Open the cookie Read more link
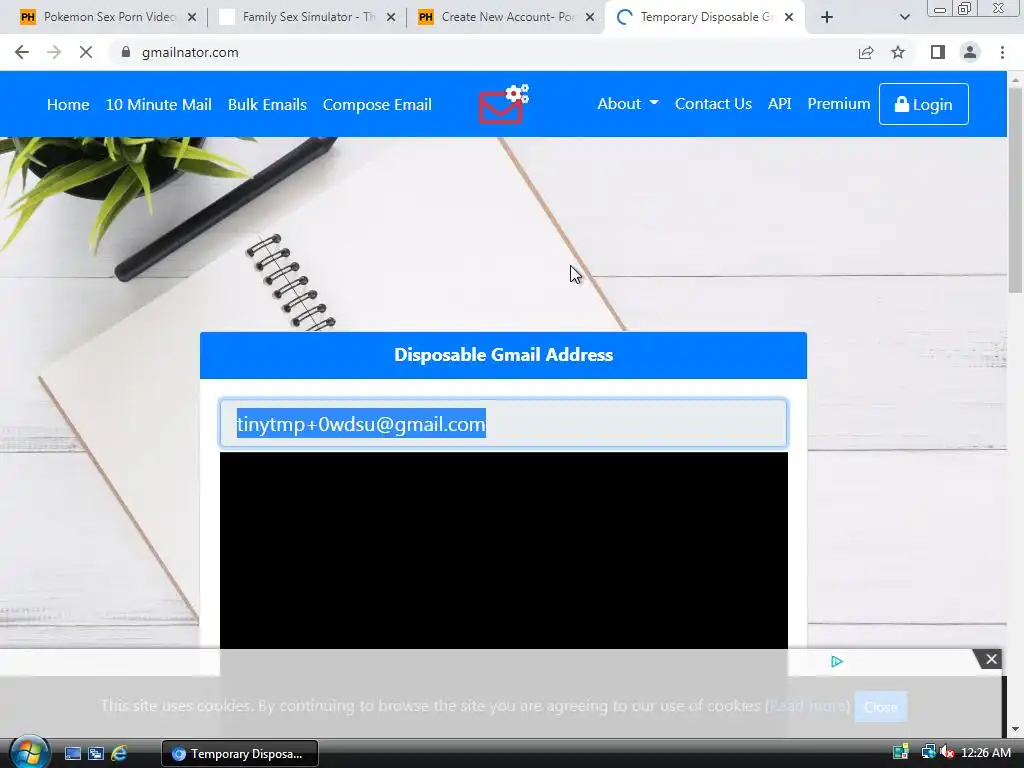The height and width of the screenshot is (768, 1024). pos(807,706)
